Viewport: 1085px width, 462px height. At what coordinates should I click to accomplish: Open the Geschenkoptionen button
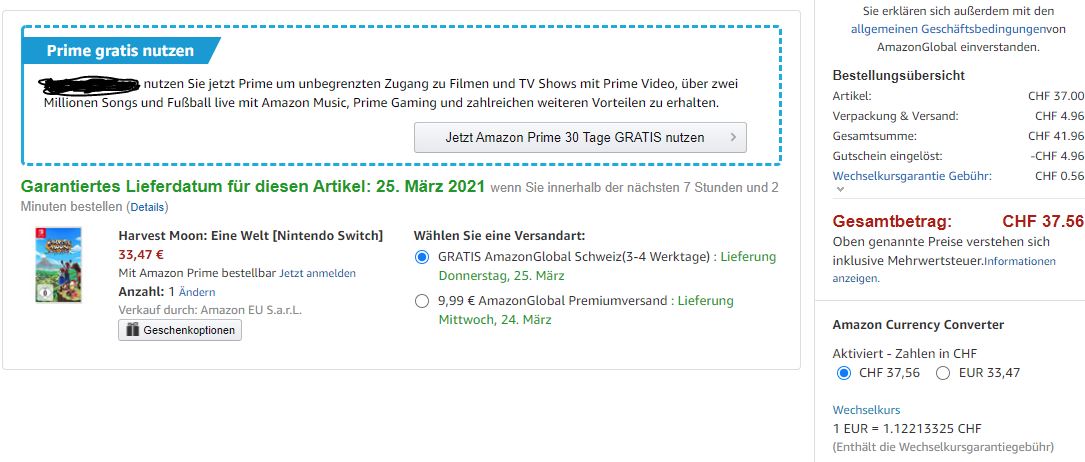[180, 330]
